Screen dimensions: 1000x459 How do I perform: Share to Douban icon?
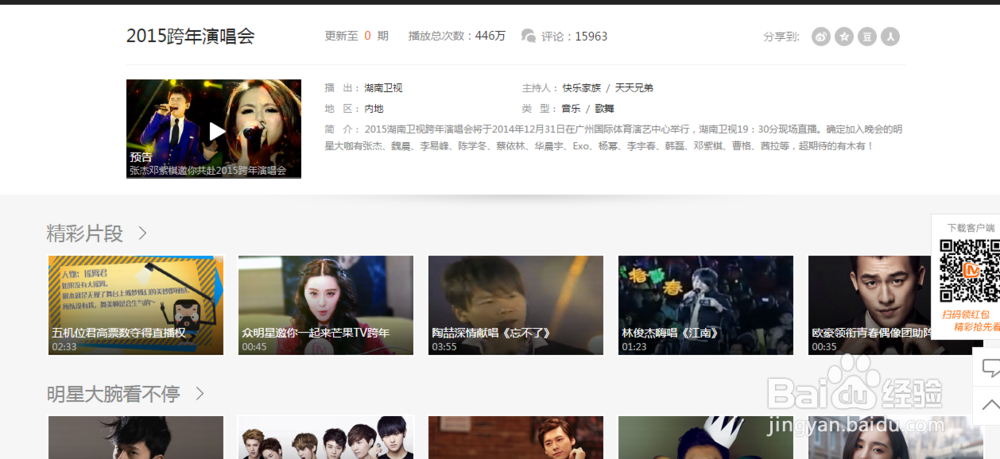click(x=867, y=37)
